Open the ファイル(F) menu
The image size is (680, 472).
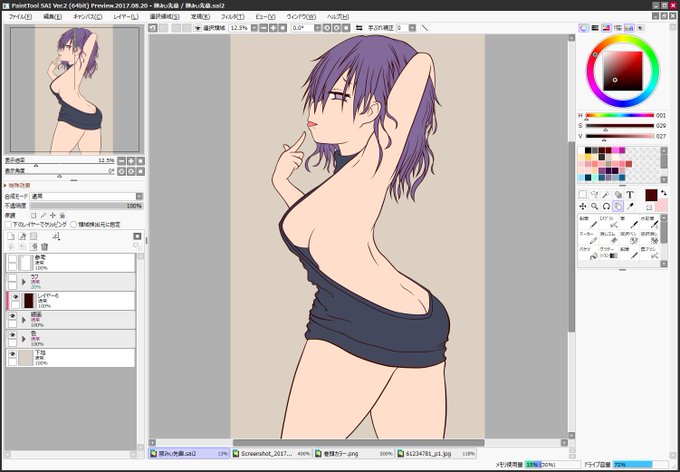click(x=20, y=16)
